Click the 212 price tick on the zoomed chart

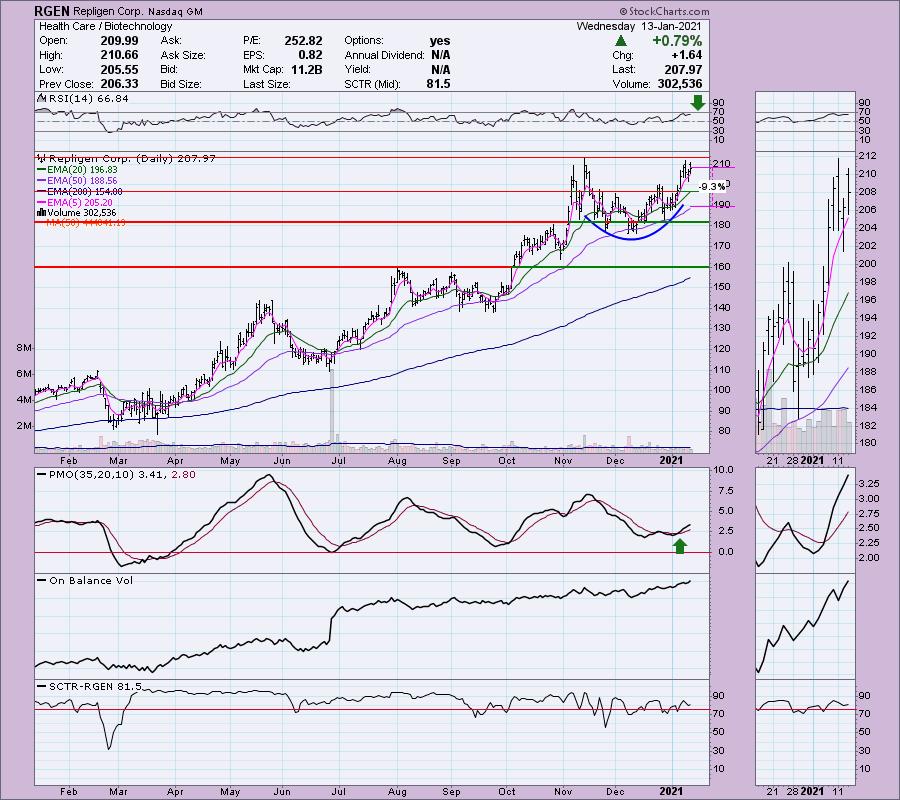(867, 156)
